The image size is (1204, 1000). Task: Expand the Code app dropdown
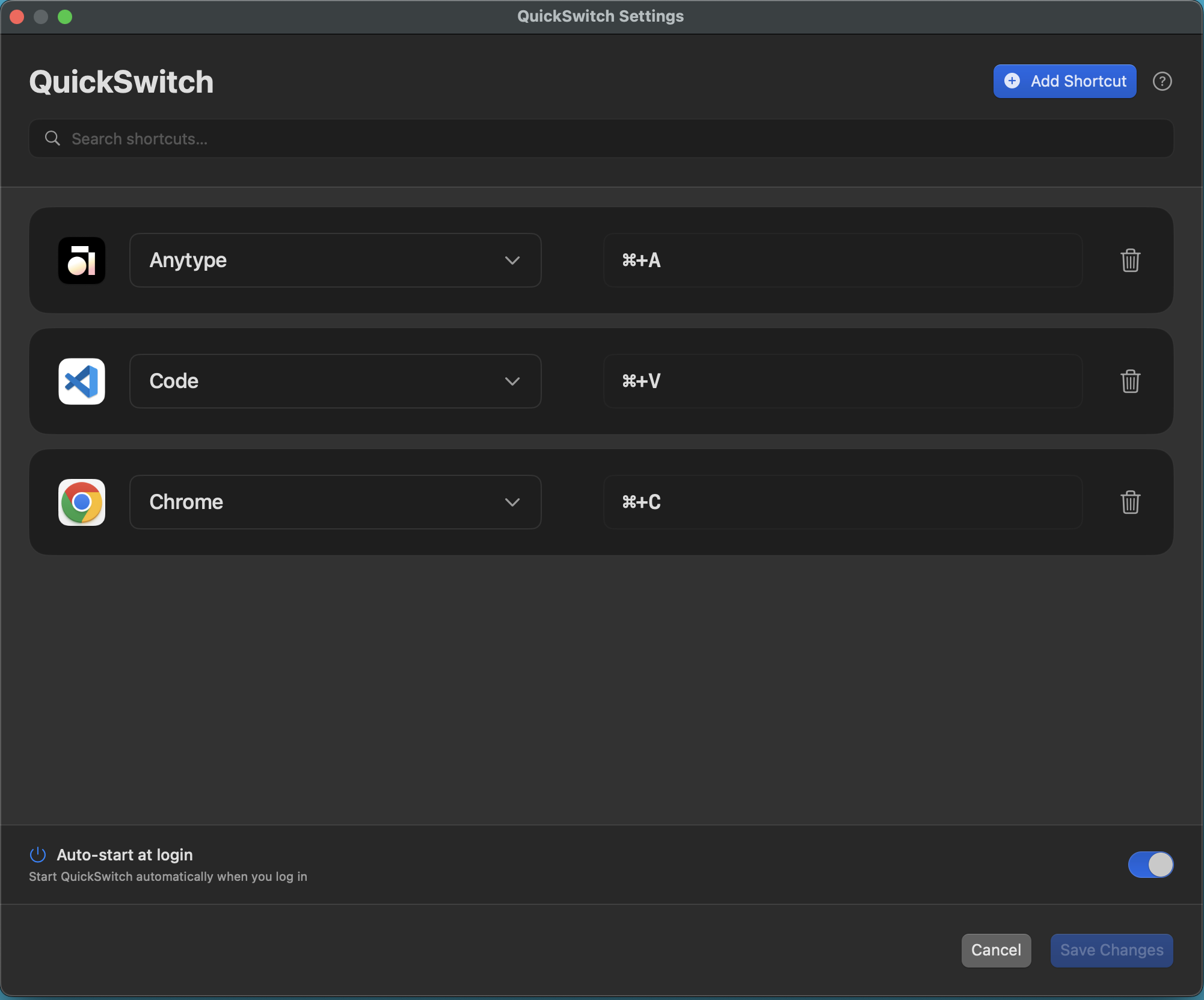click(x=335, y=381)
